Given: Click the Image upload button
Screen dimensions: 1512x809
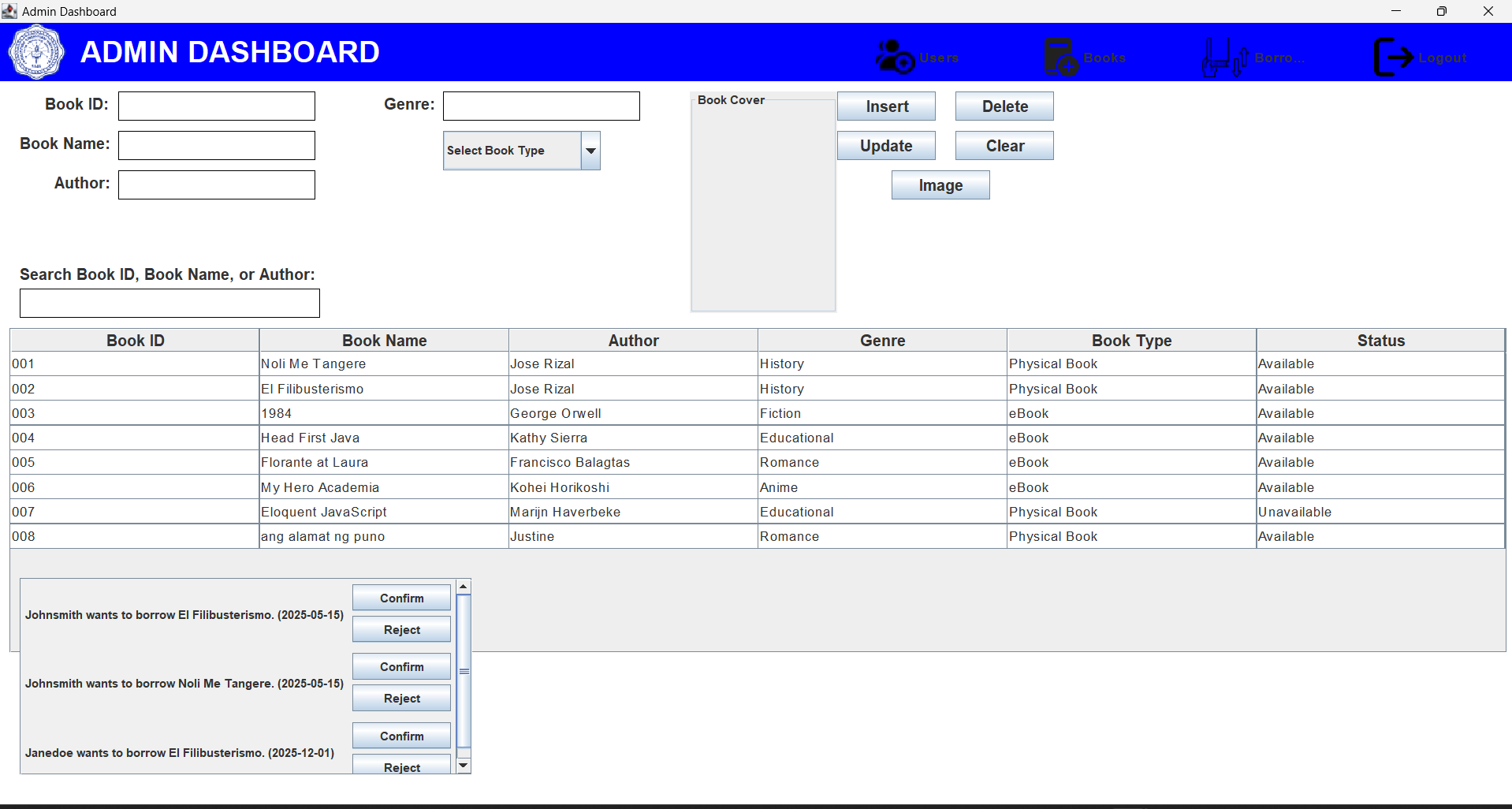Looking at the screenshot, I should [940, 185].
